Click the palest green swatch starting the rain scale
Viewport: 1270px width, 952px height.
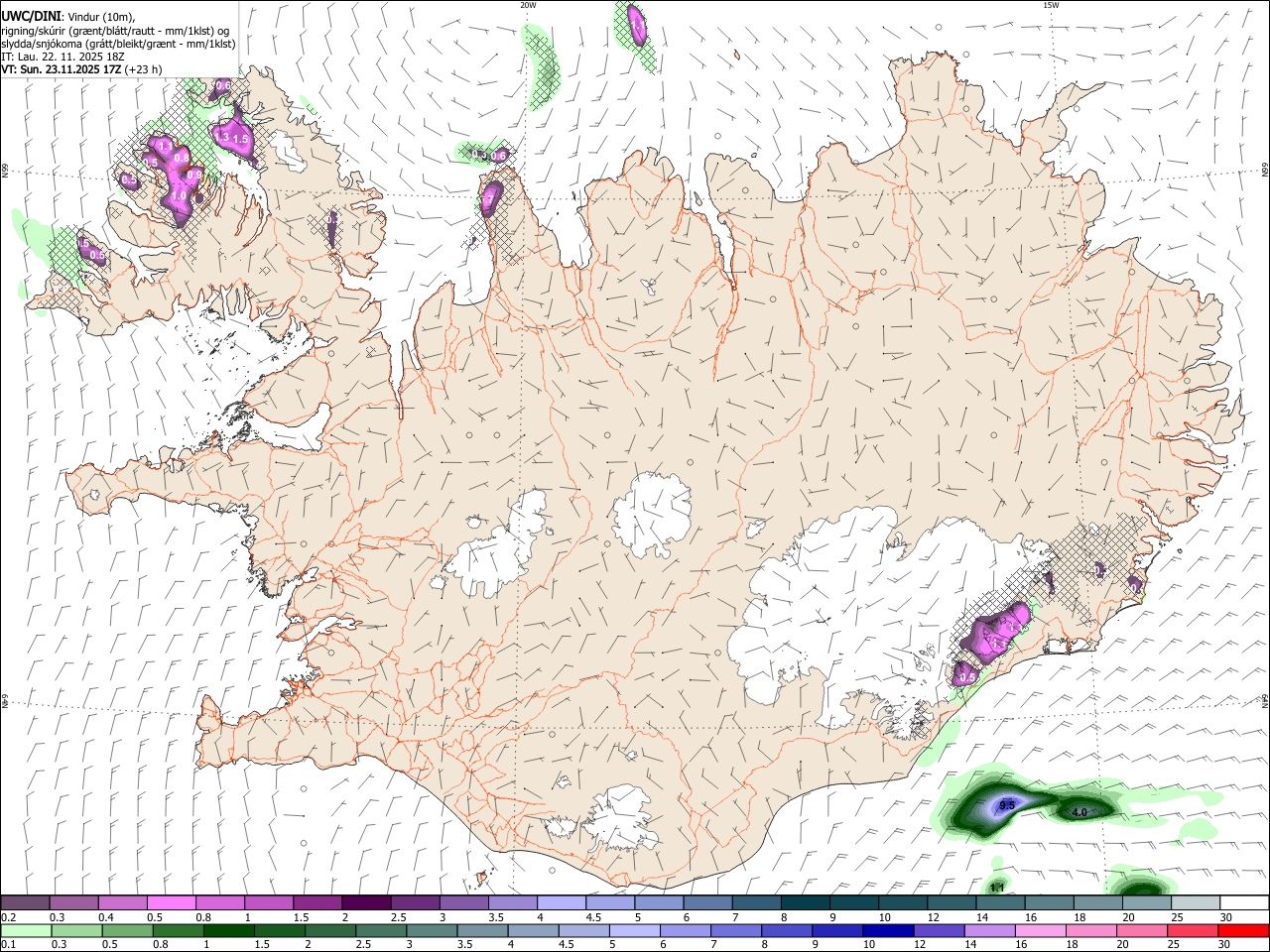tap(26, 931)
